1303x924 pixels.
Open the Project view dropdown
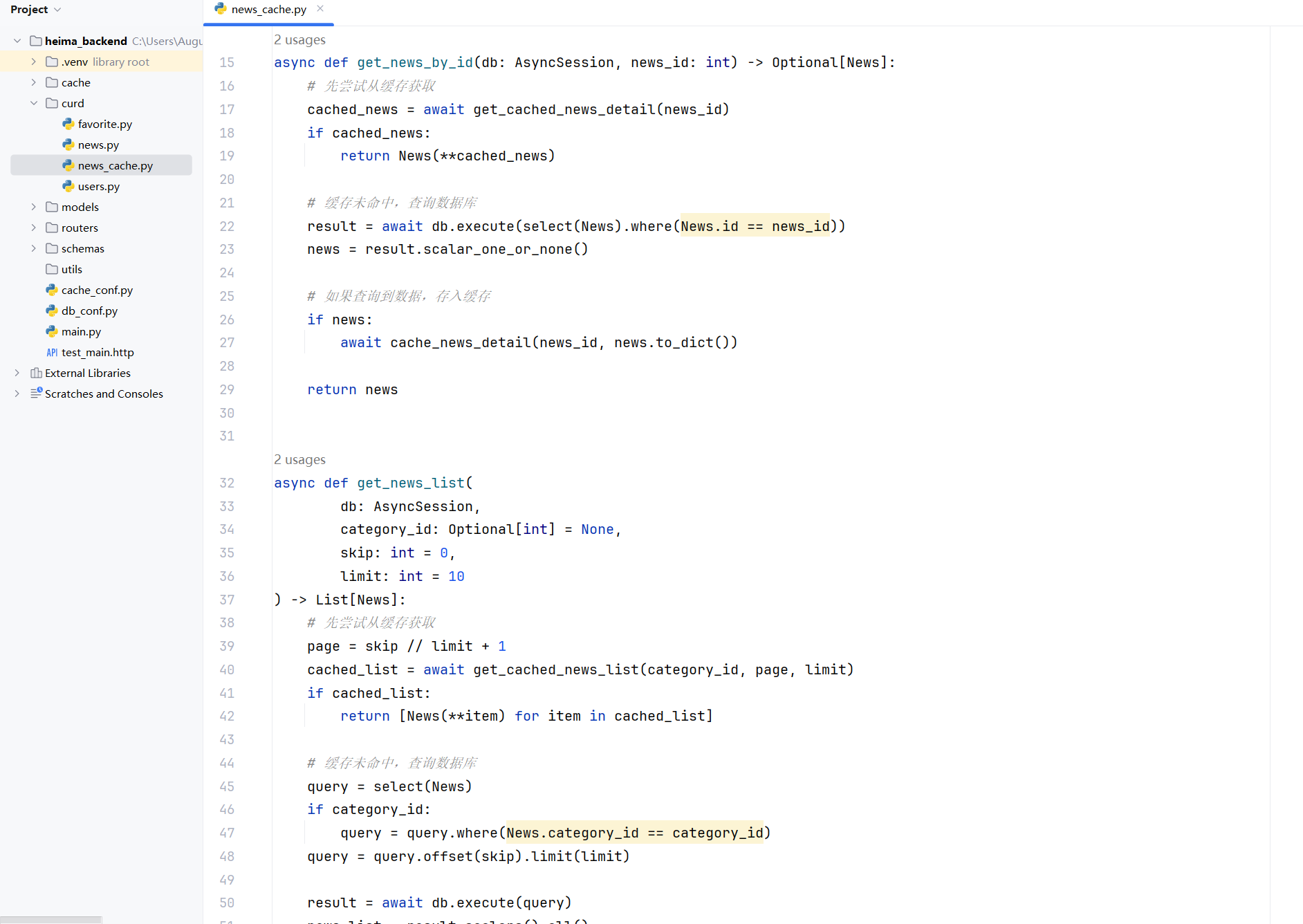[x=36, y=10]
